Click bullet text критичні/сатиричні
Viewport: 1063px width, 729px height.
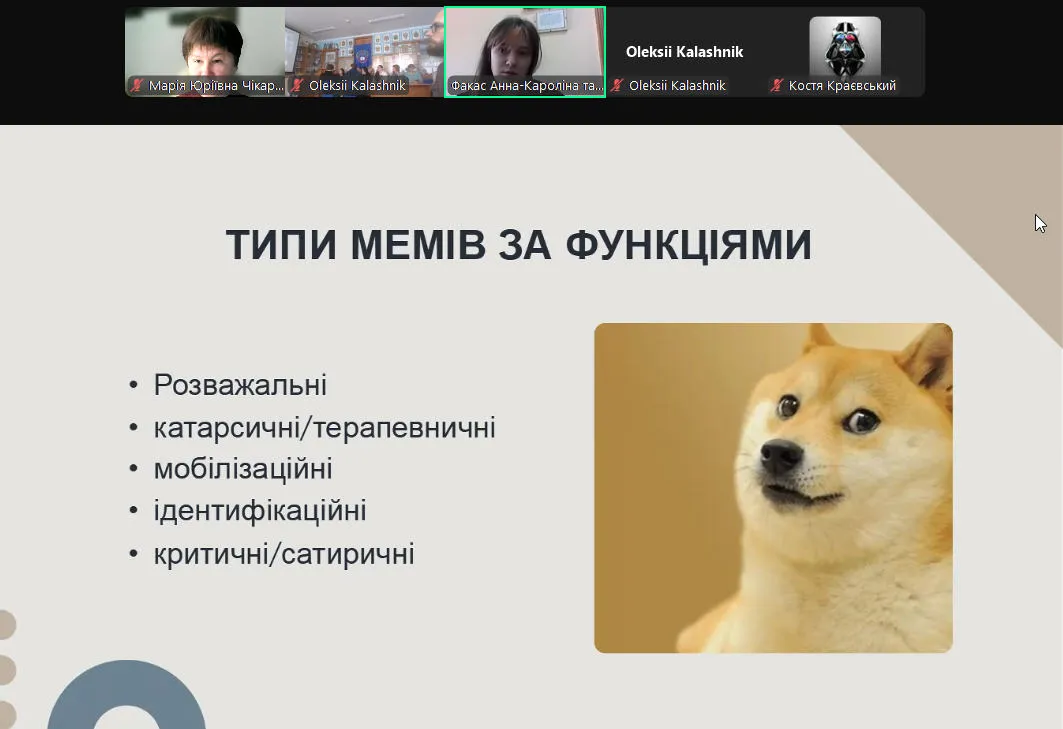(284, 553)
